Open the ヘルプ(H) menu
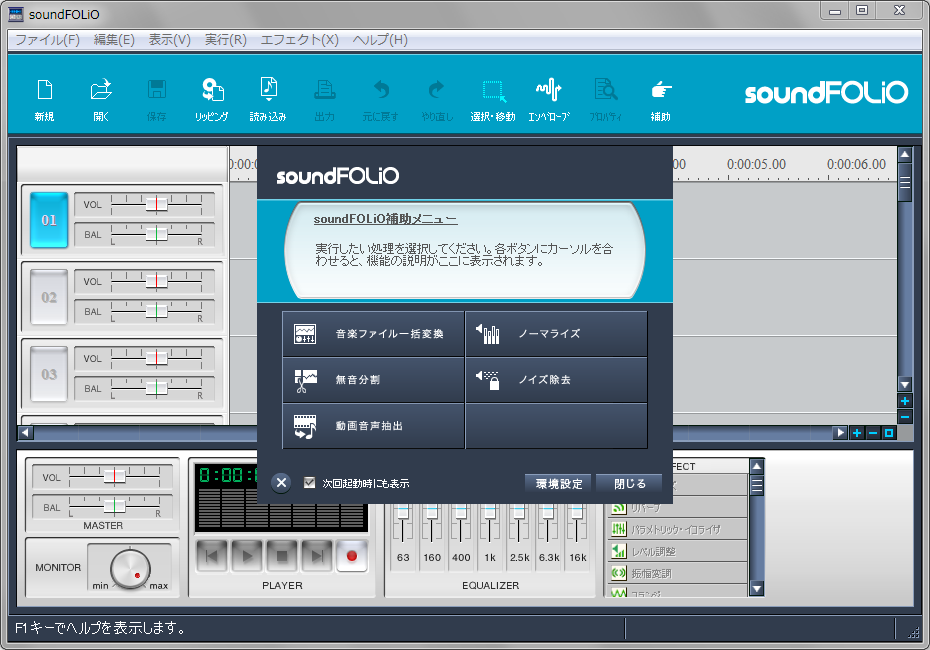The image size is (930, 650). tap(380, 40)
